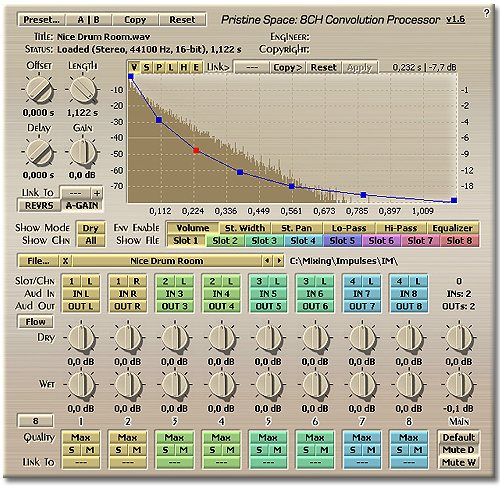
Task: Select the H envelope mode letter button
Action: tap(184, 67)
